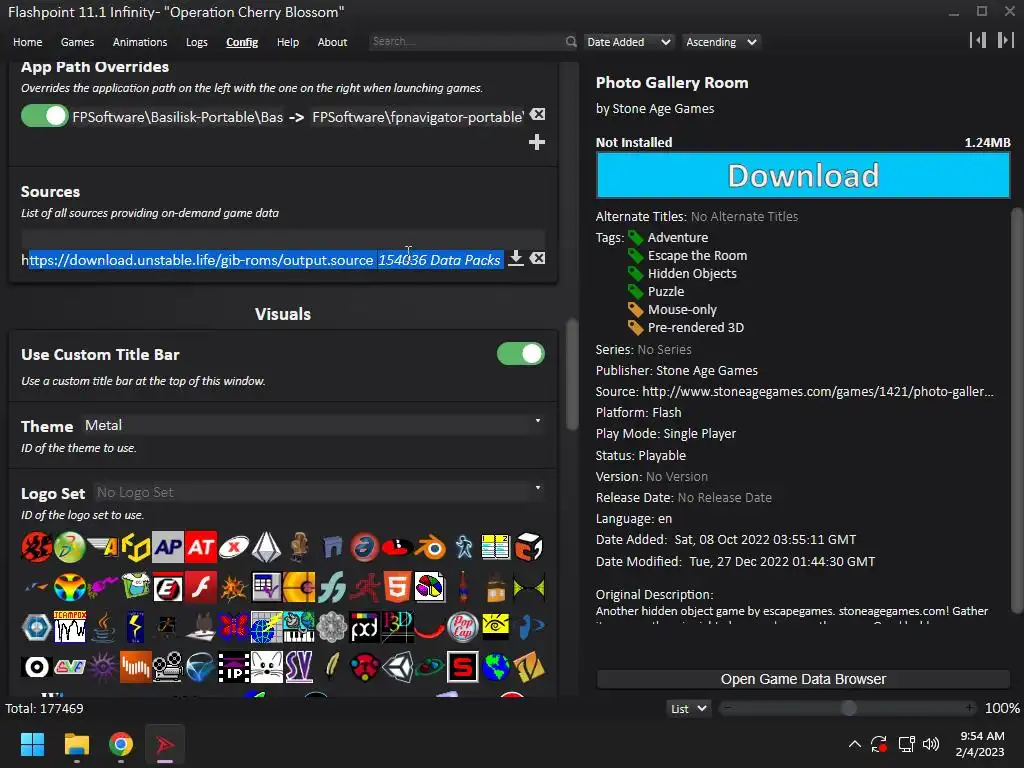Image resolution: width=1024 pixels, height=768 pixels.
Task: Click the Pre-rendered 3D tag
Action: [x=696, y=327]
